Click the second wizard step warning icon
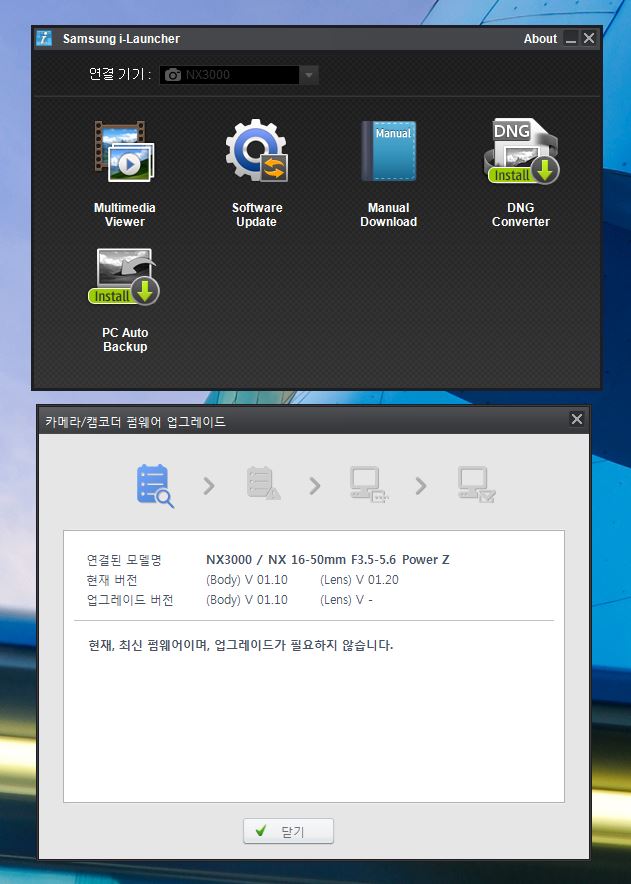The height and width of the screenshot is (884, 631). pos(263,485)
